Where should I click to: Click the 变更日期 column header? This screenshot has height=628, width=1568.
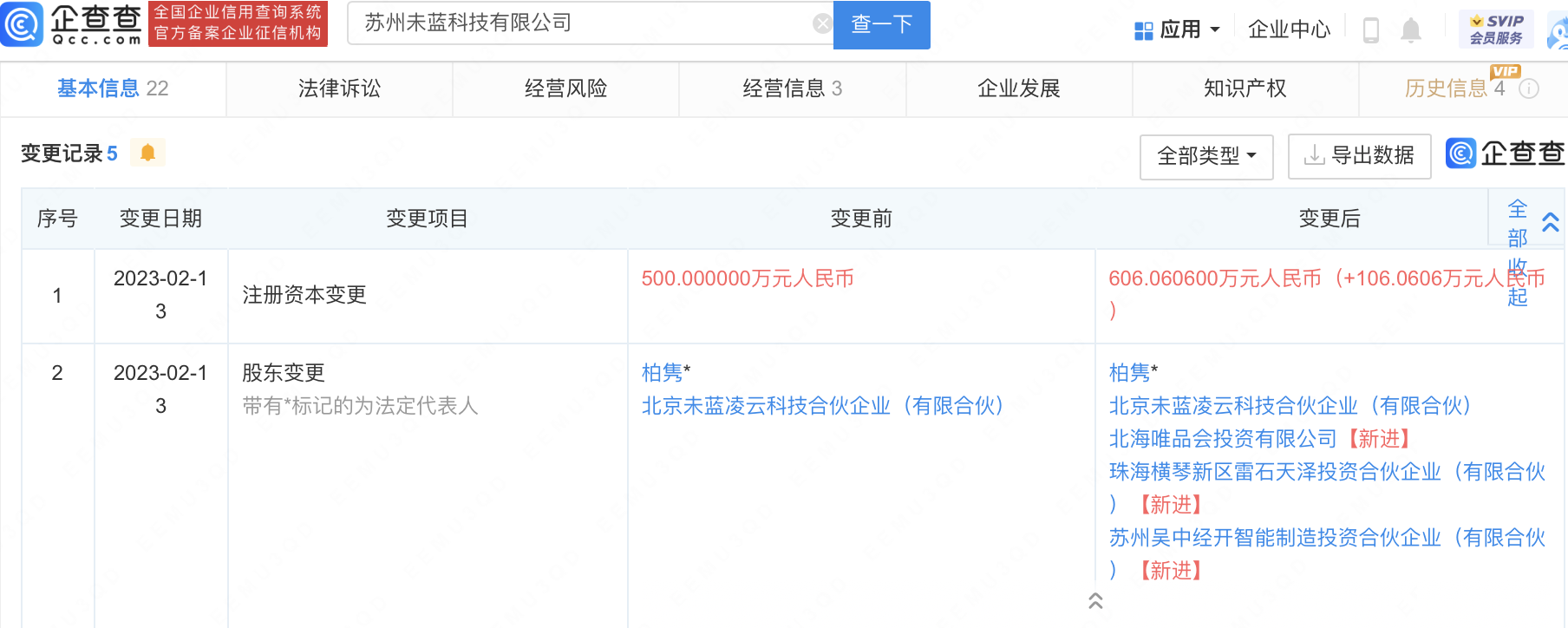tap(160, 219)
